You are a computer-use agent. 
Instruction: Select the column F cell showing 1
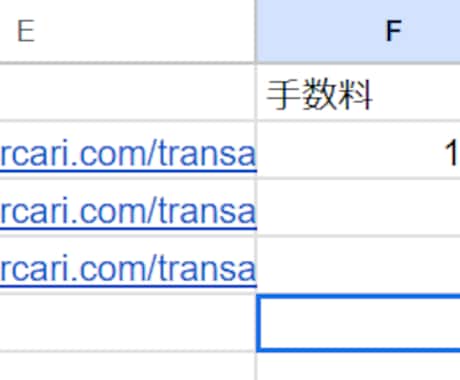358,151
